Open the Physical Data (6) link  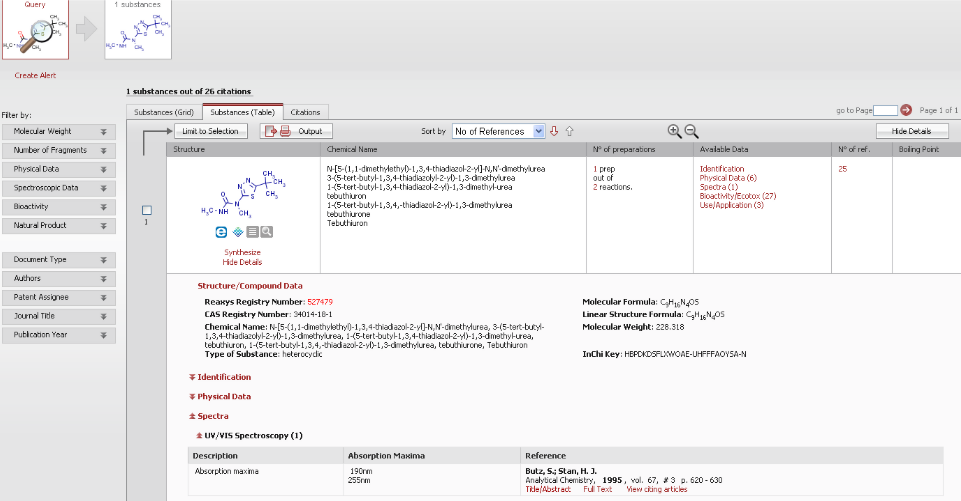point(728,178)
